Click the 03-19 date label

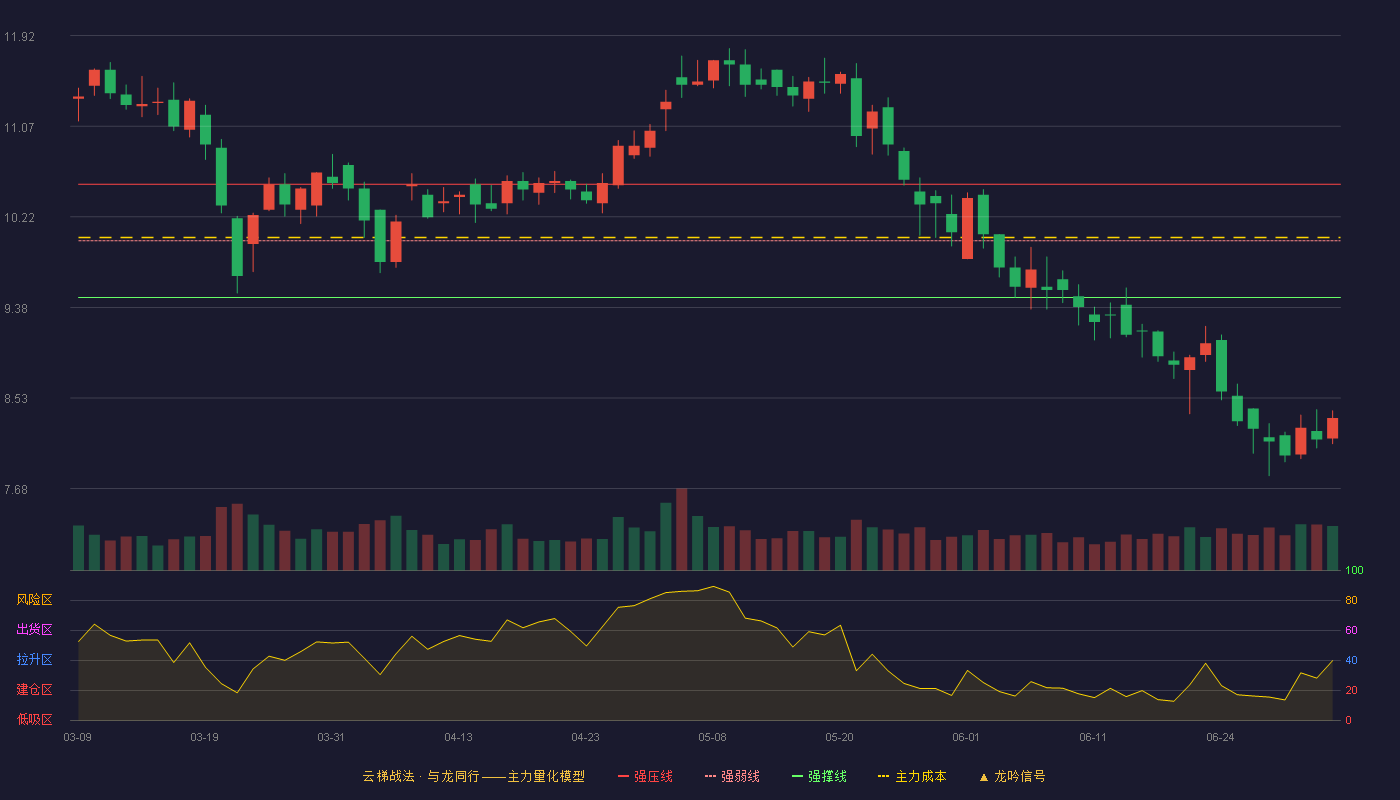point(204,737)
